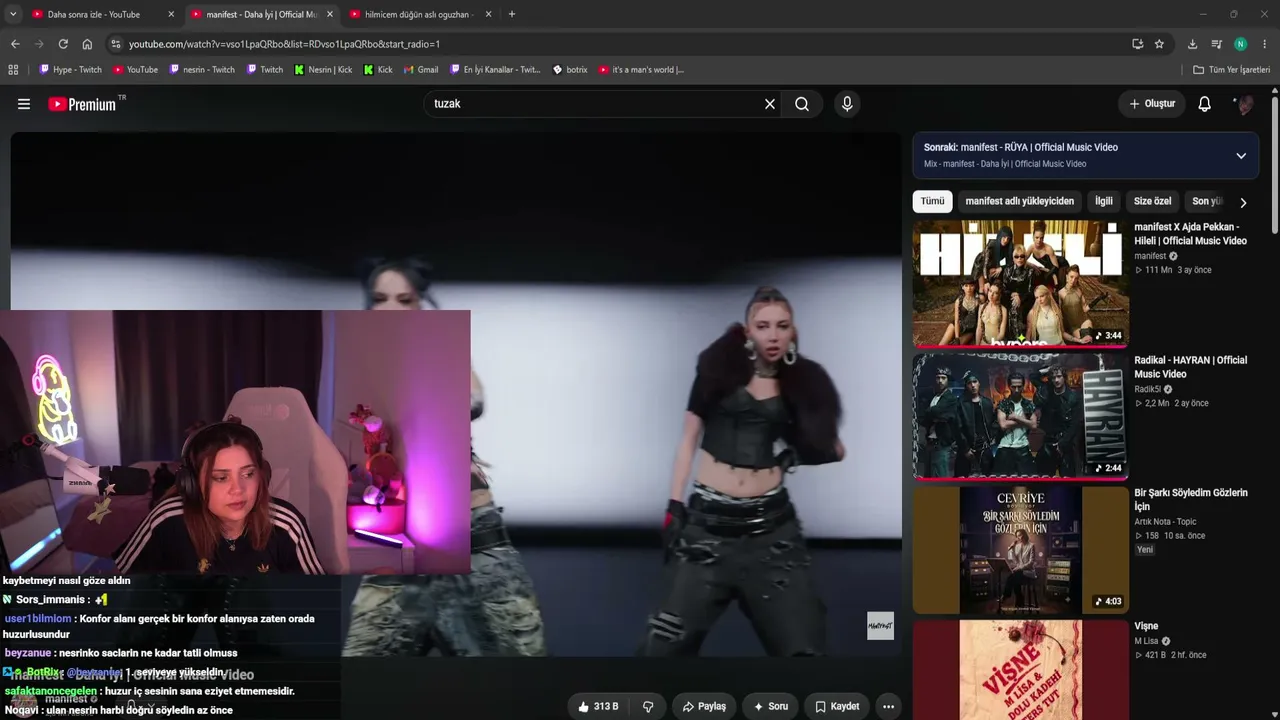Click manifest watermark logo in video

click(x=880, y=626)
